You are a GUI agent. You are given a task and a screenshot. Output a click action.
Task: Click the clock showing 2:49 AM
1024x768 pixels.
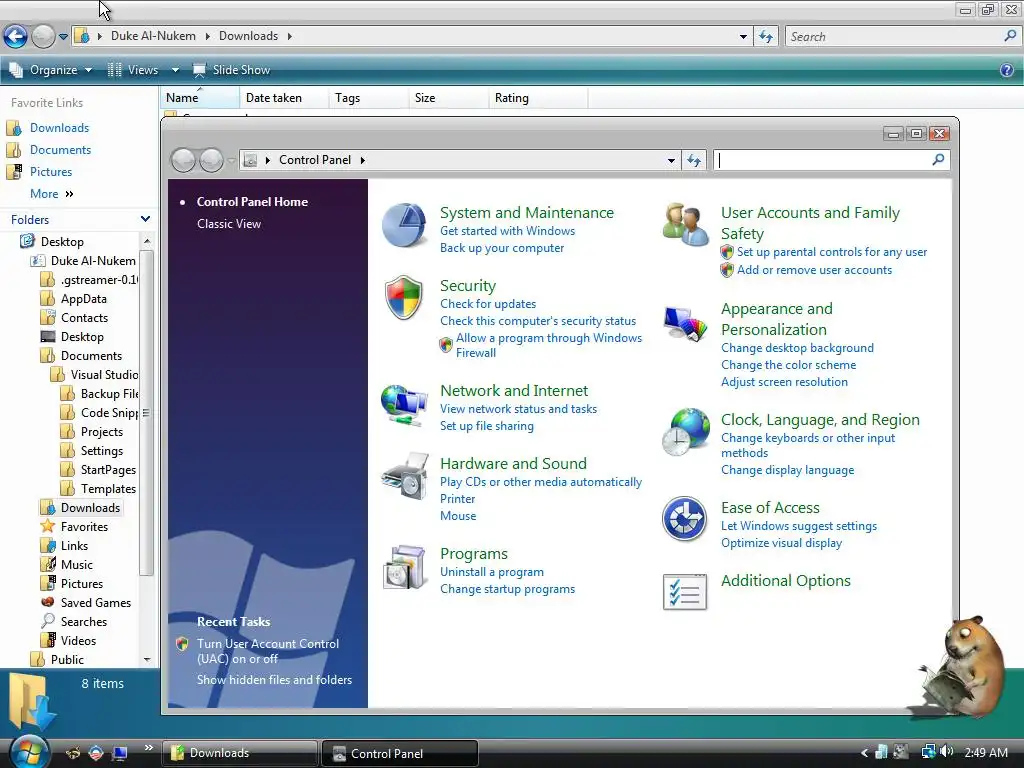click(x=986, y=753)
